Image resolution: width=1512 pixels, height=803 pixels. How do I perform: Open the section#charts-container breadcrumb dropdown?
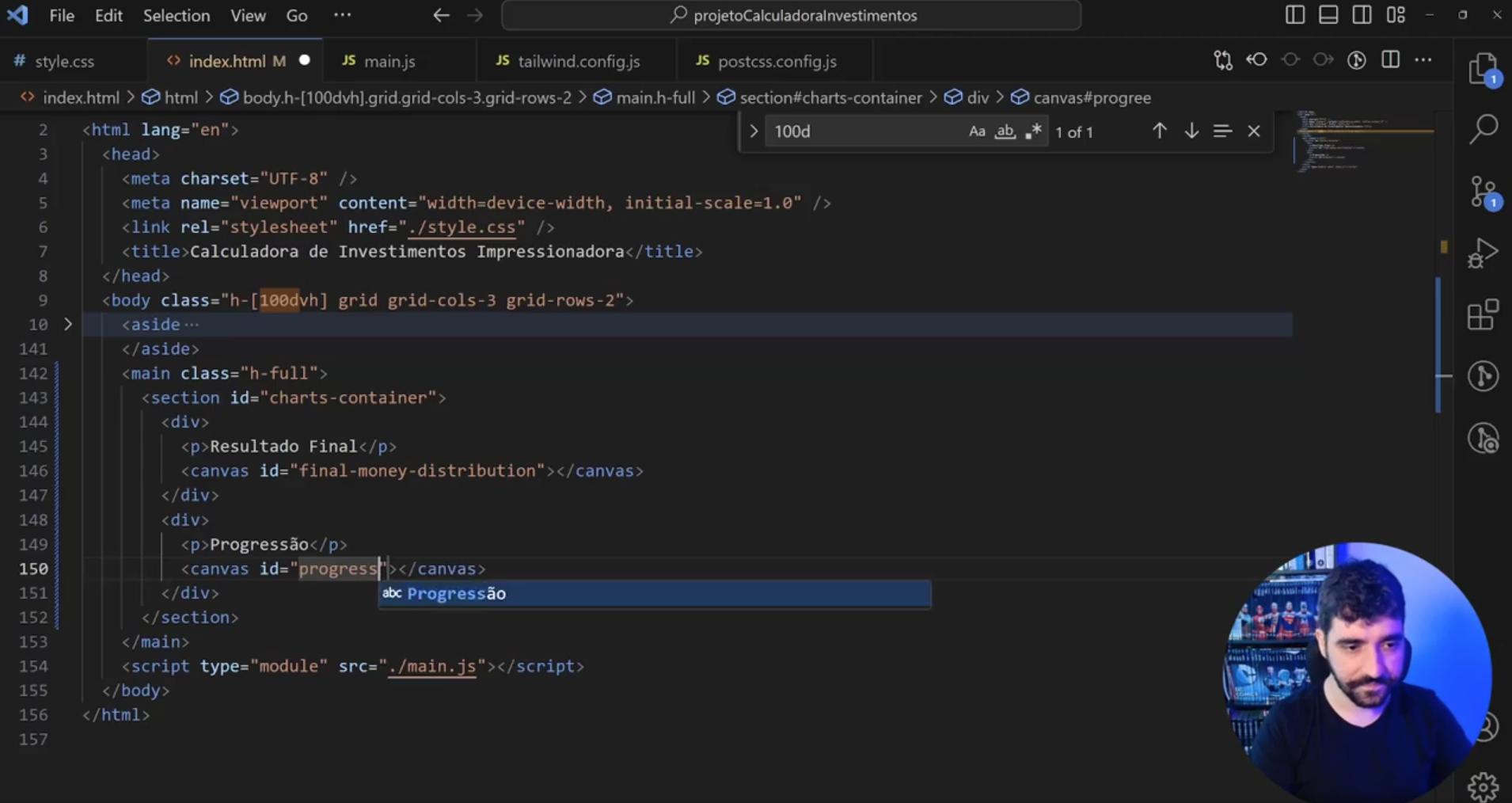[x=830, y=97]
